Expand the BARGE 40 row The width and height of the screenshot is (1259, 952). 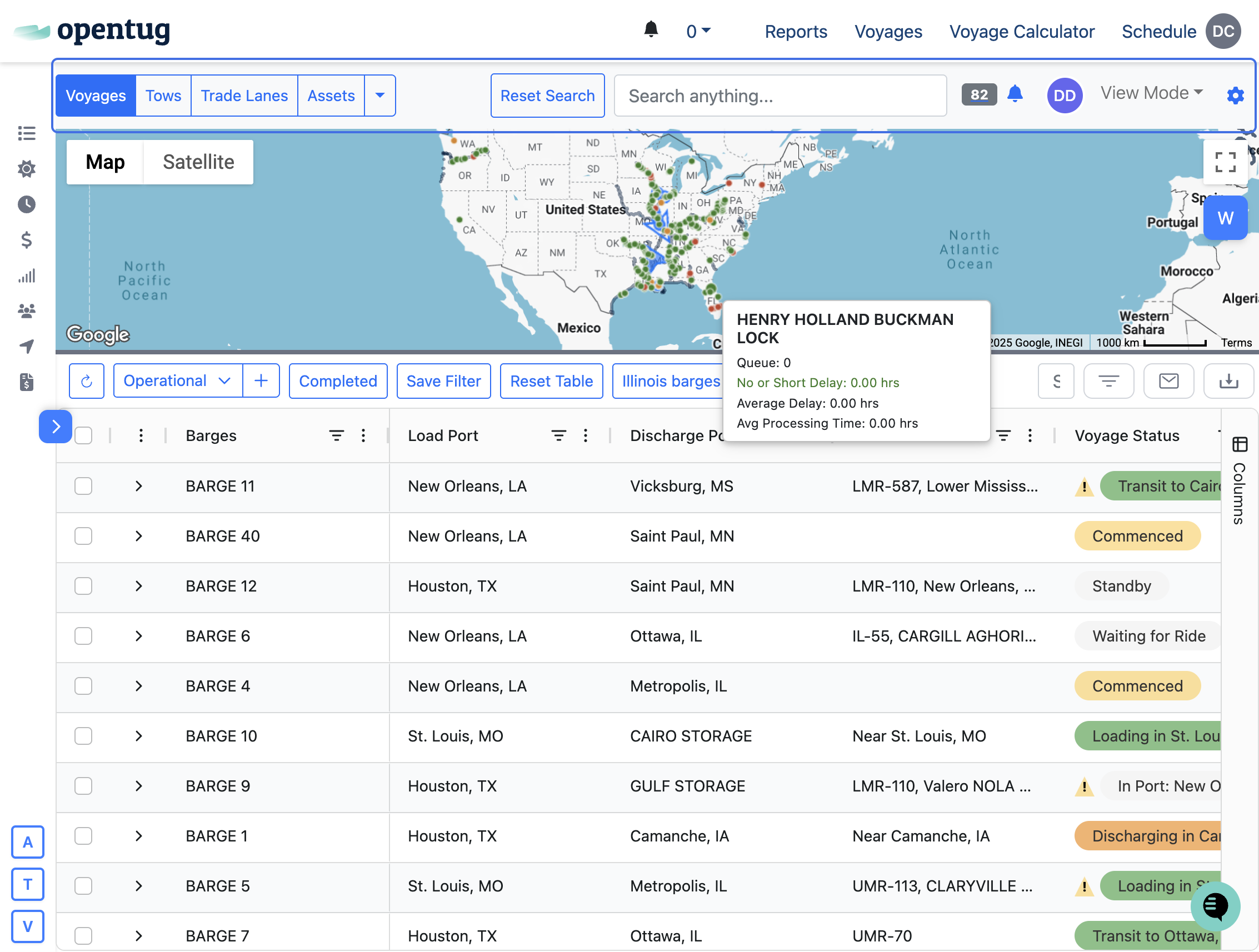click(x=139, y=537)
